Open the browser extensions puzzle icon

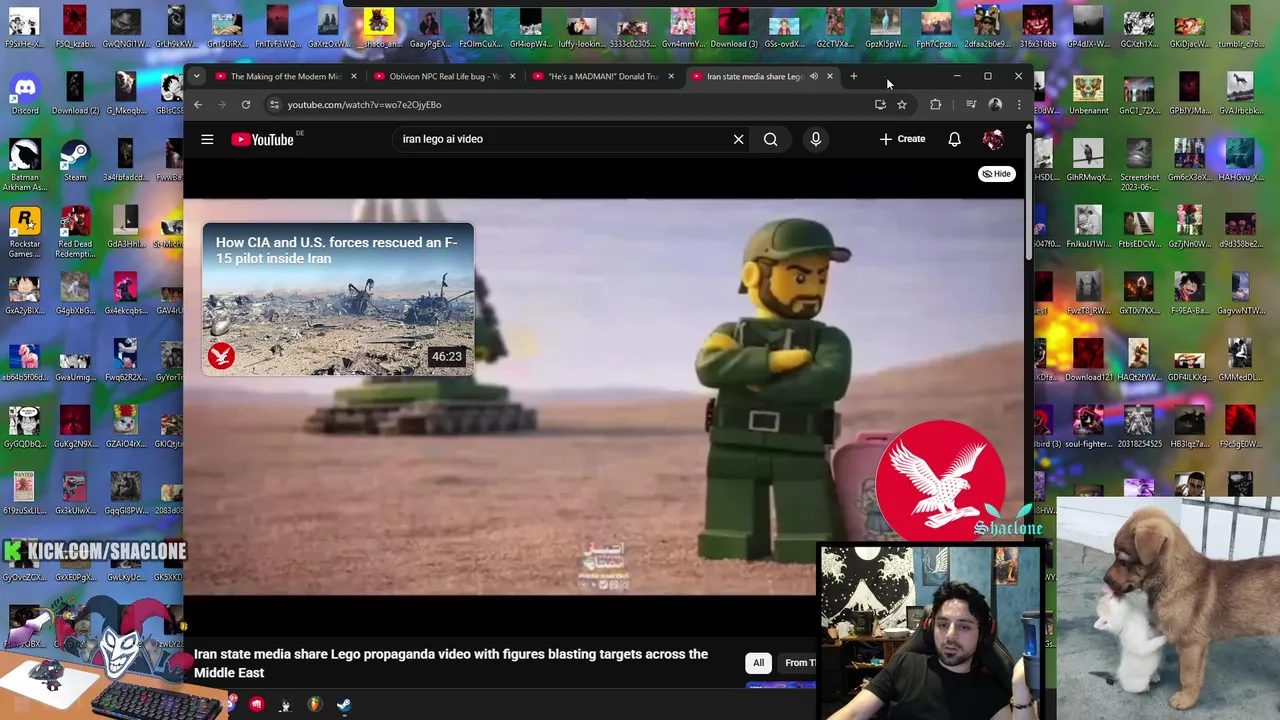(935, 104)
